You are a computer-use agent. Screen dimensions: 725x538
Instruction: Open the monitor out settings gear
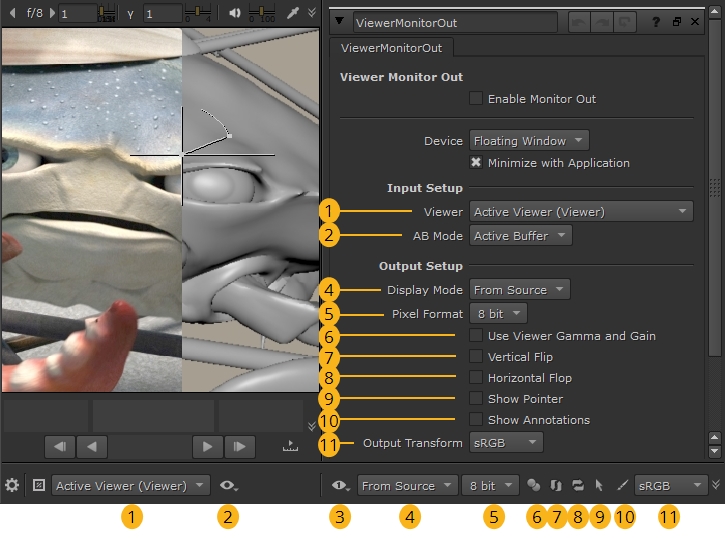12,486
